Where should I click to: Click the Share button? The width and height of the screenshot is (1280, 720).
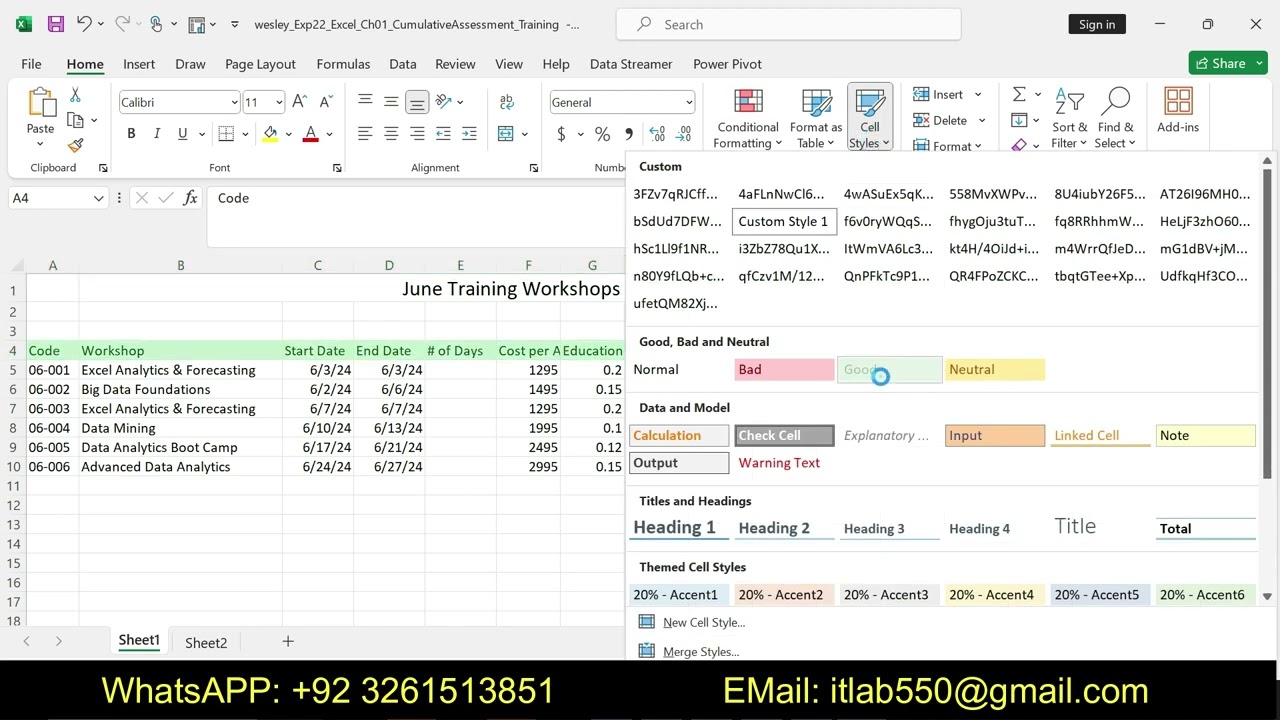(x=1228, y=63)
